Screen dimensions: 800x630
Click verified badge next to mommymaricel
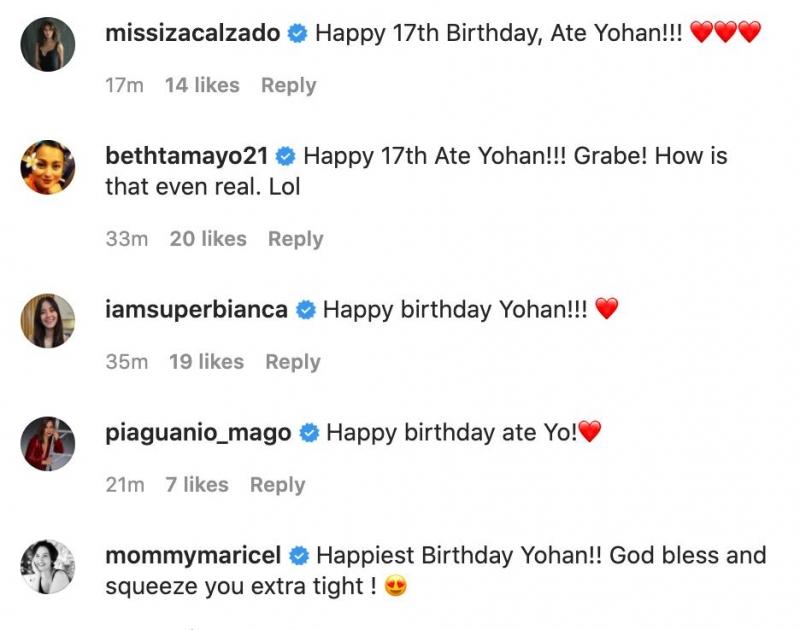click(298, 555)
